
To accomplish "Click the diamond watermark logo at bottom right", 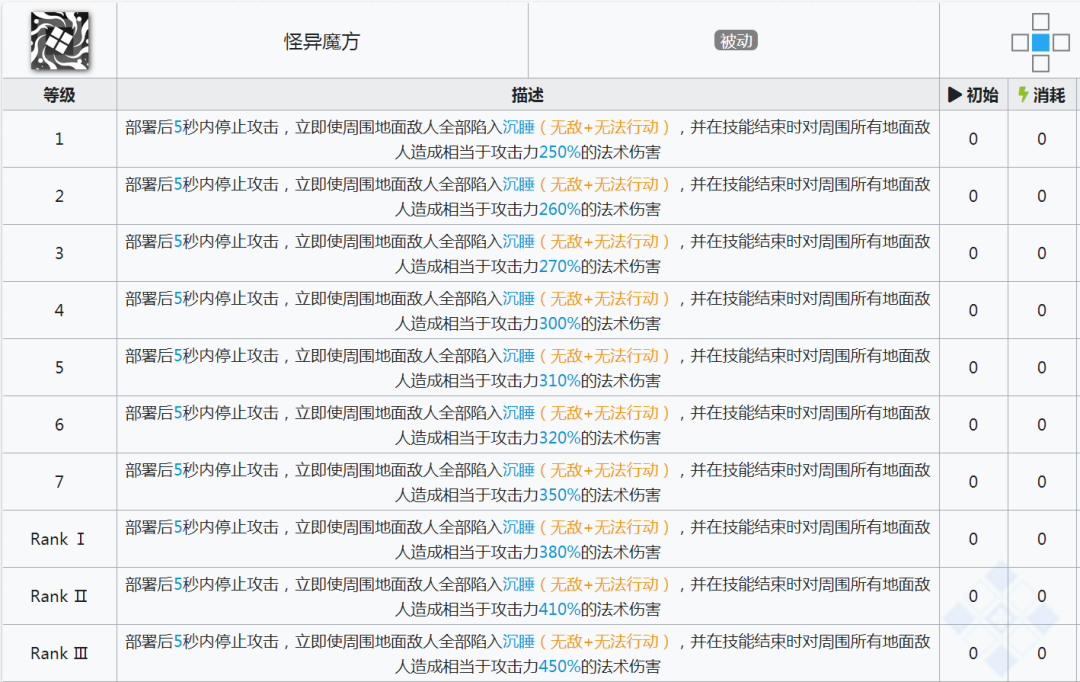I will pos(1000,612).
